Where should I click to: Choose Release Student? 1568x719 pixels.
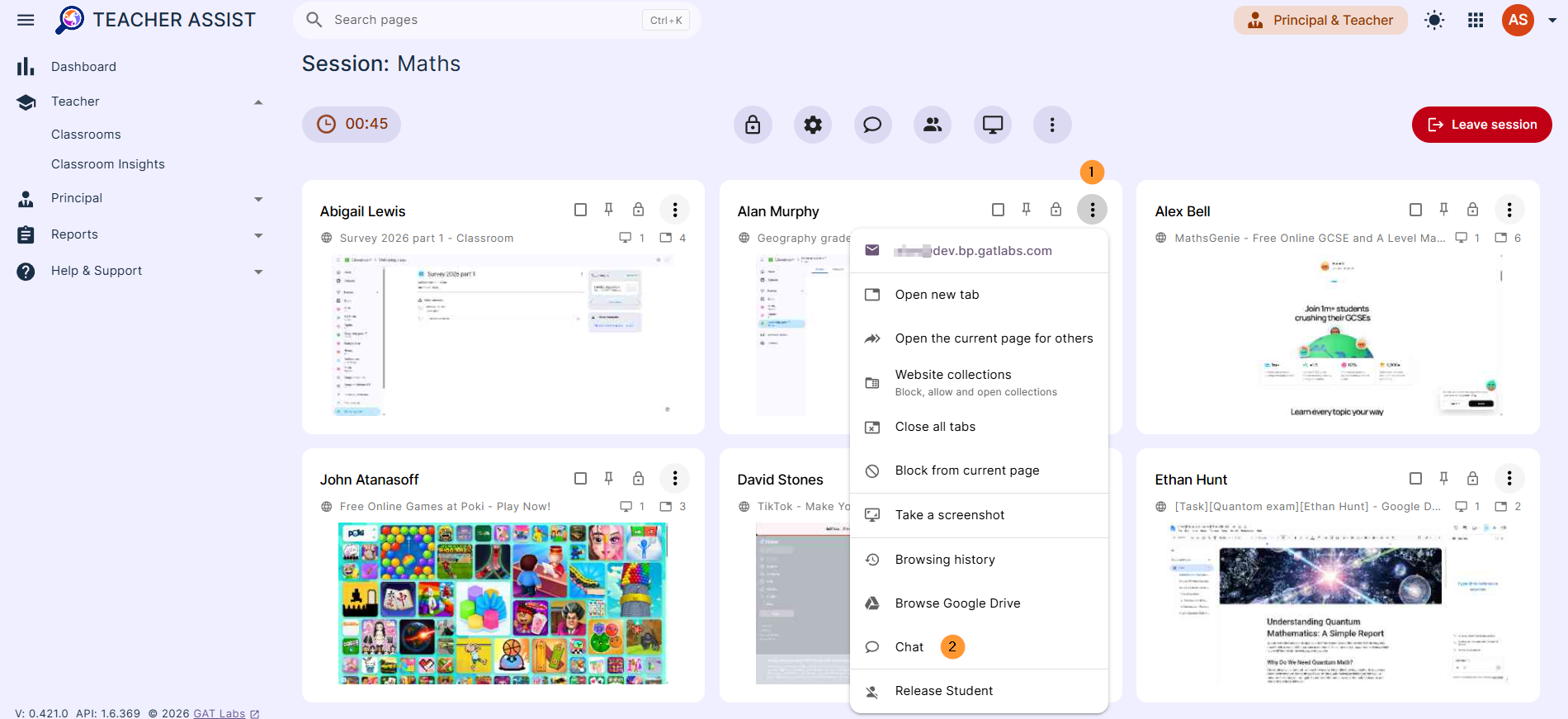pos(979,691)
